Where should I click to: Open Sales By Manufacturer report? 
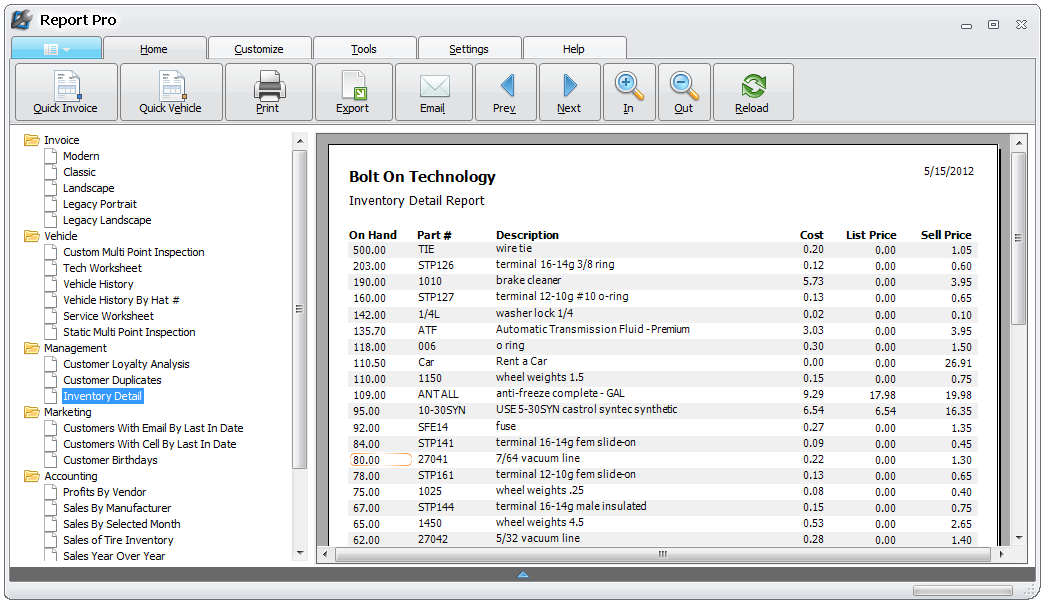tap(117, 508)
